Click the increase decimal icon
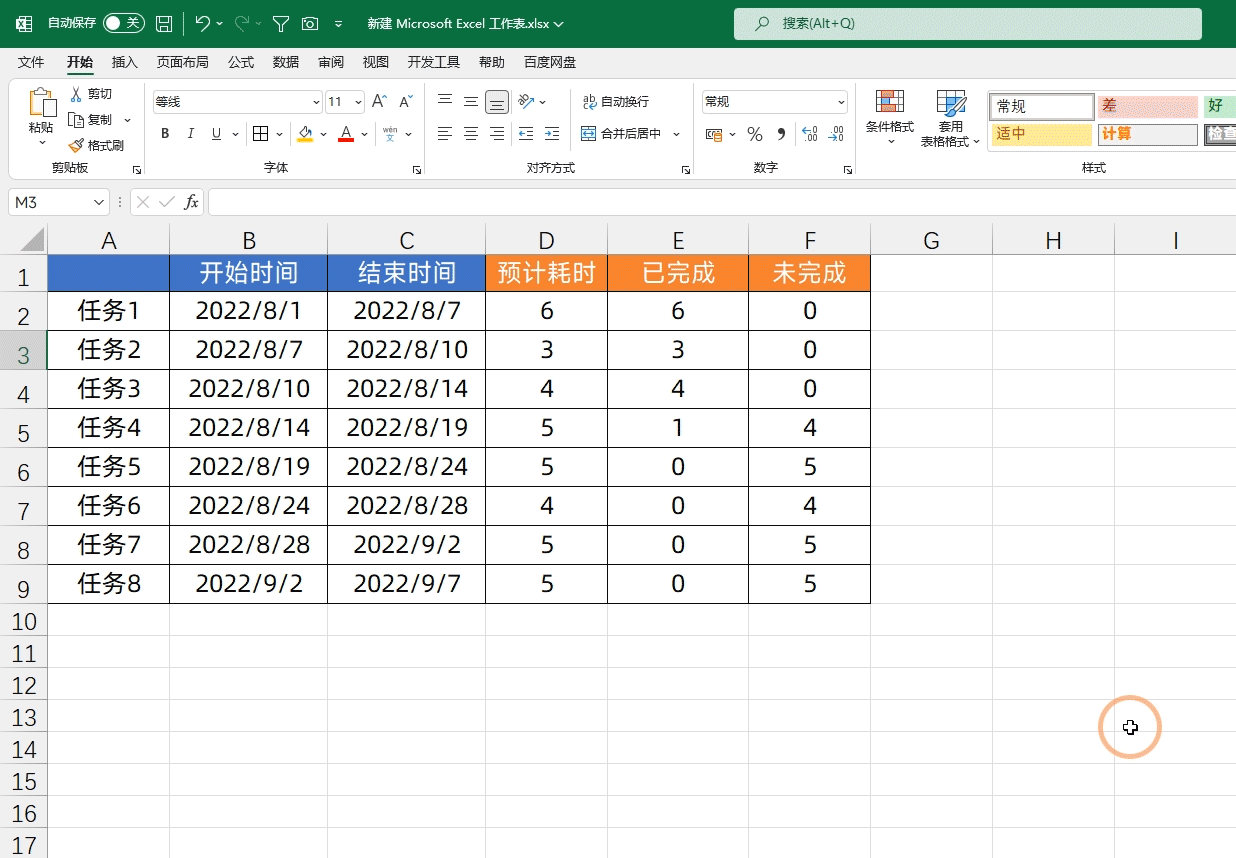 810,134
